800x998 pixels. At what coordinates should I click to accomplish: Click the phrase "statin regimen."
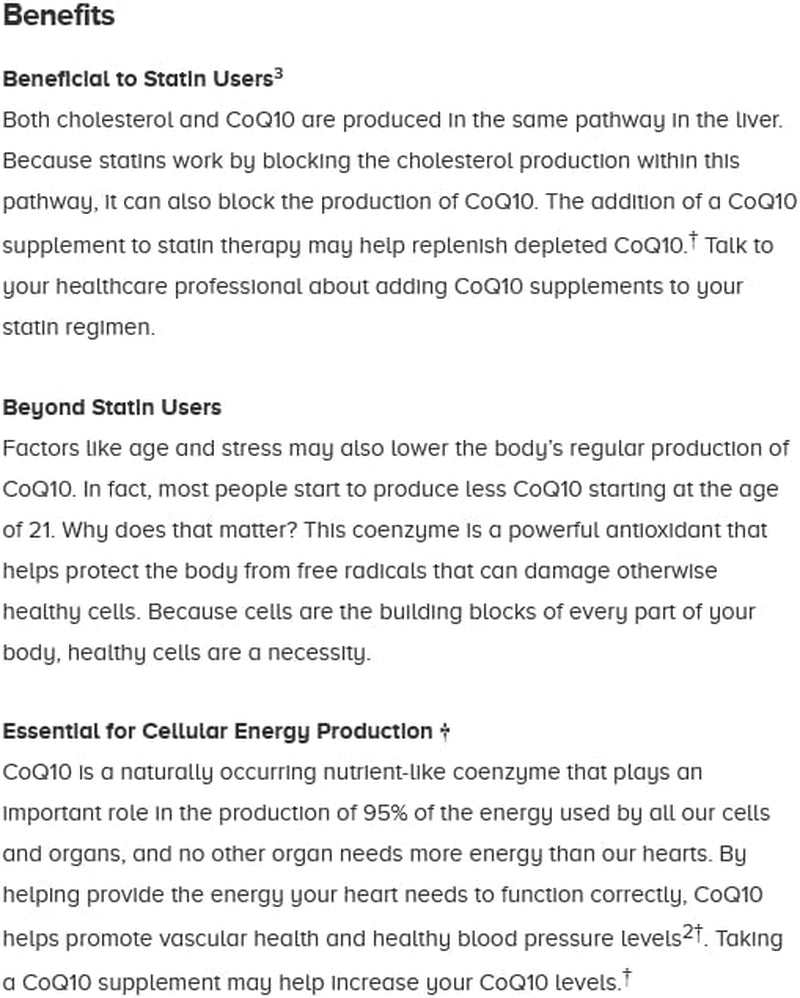pyautogui.click(x=80, y=328)
